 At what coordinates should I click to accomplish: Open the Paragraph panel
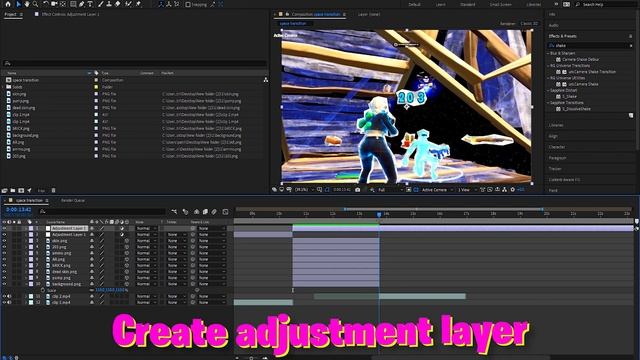[558, 158]
